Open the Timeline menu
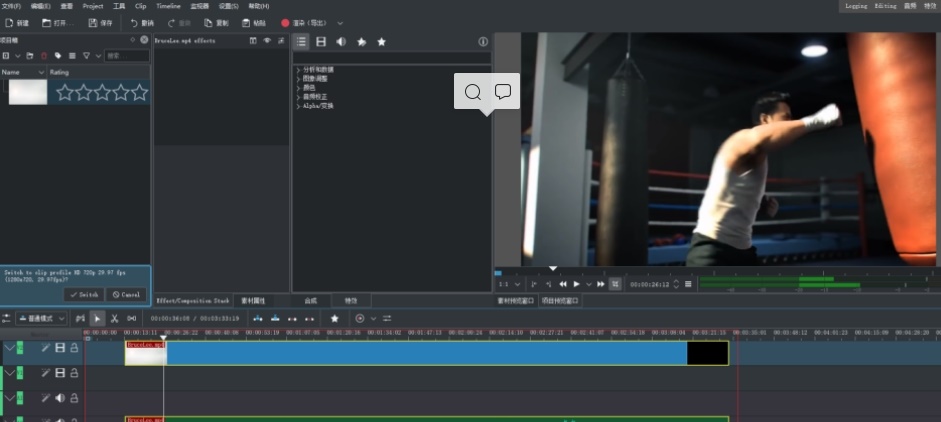This screenshot has width=941, height=422. coord(168,6)
